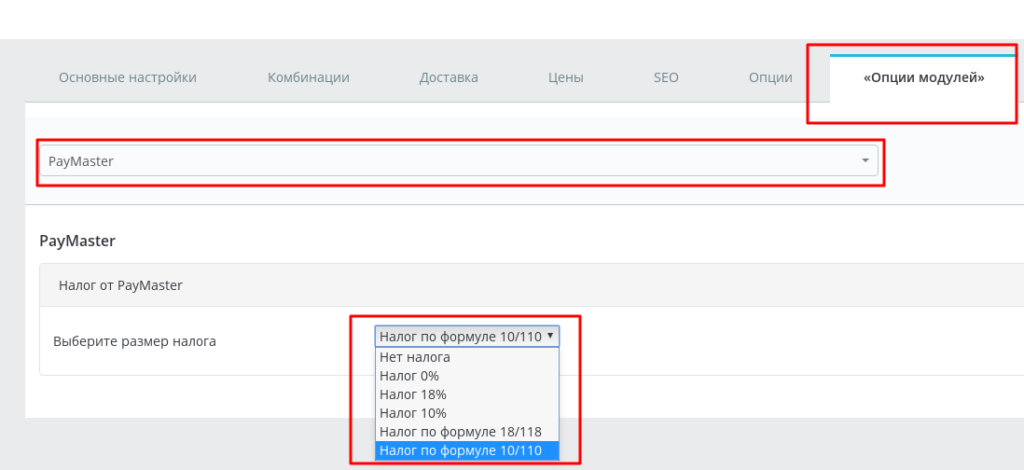This screenshot has width=1024, height=470.
Task: Open the Основные настройки tab
Action: click(127, 78)
